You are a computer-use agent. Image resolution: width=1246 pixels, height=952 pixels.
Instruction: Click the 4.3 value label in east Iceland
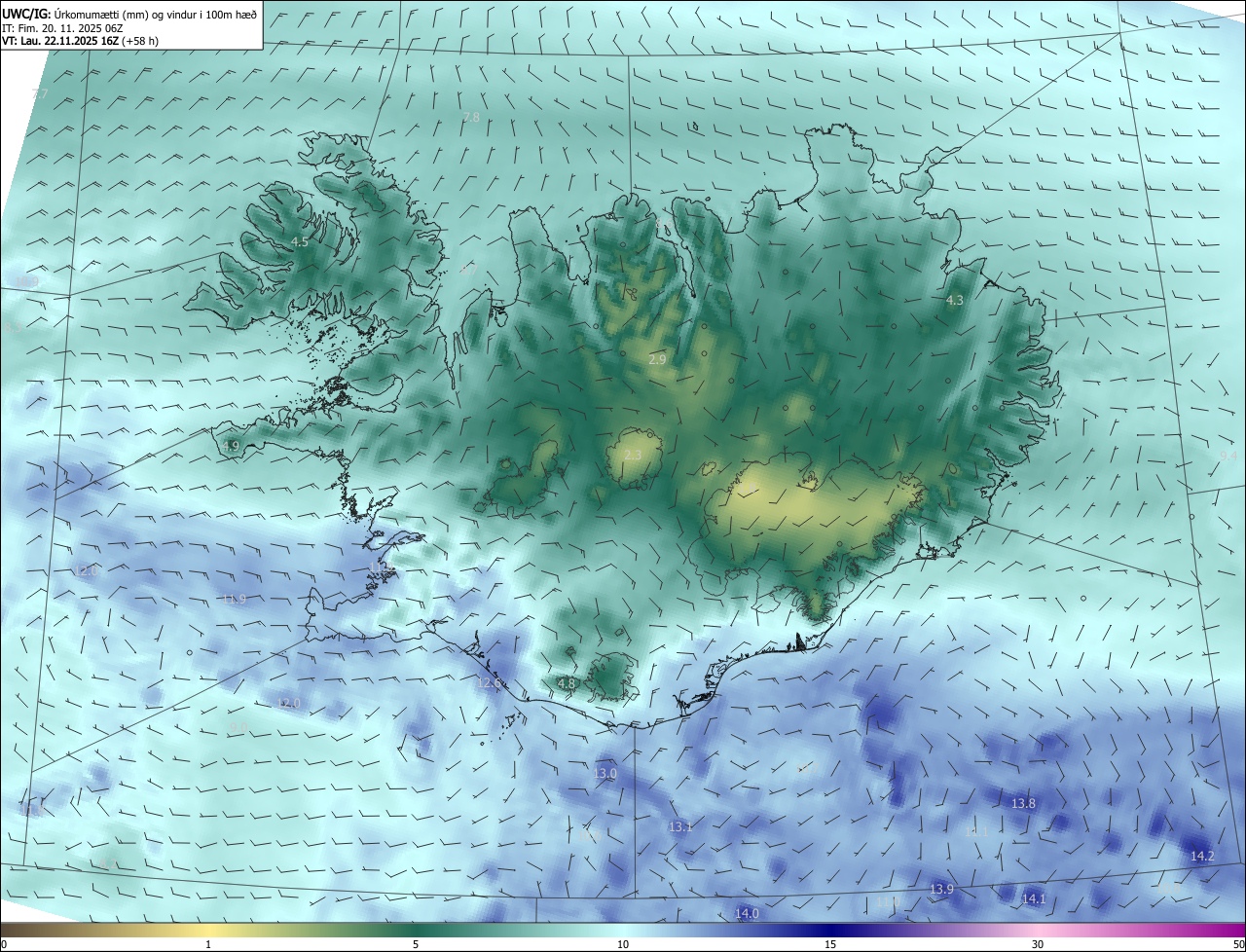pos(955,301)
